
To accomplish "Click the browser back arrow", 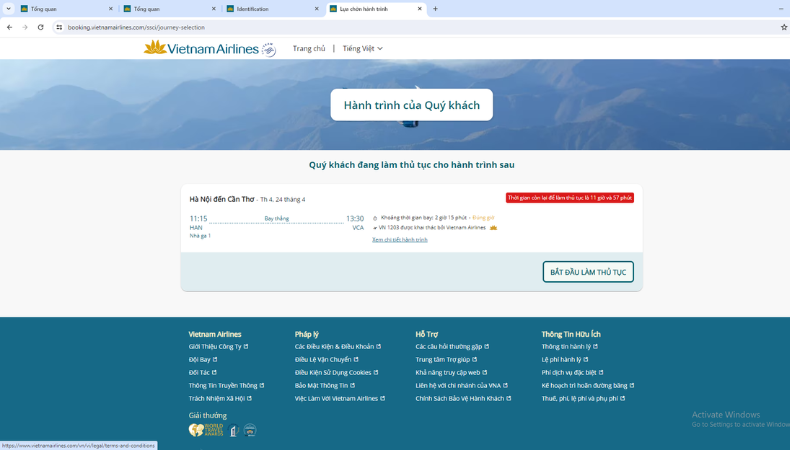I will click(9, 27).
